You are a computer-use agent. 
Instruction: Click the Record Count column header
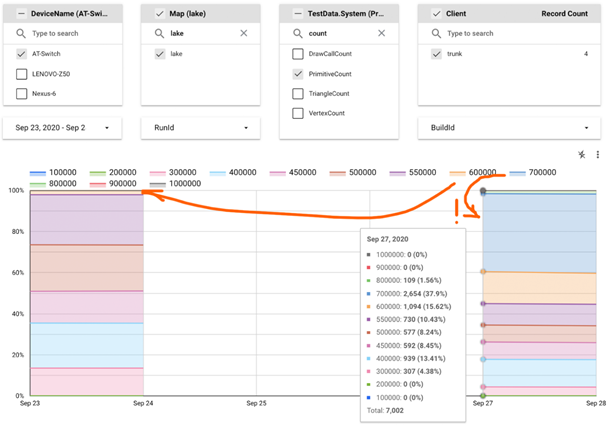565,14
